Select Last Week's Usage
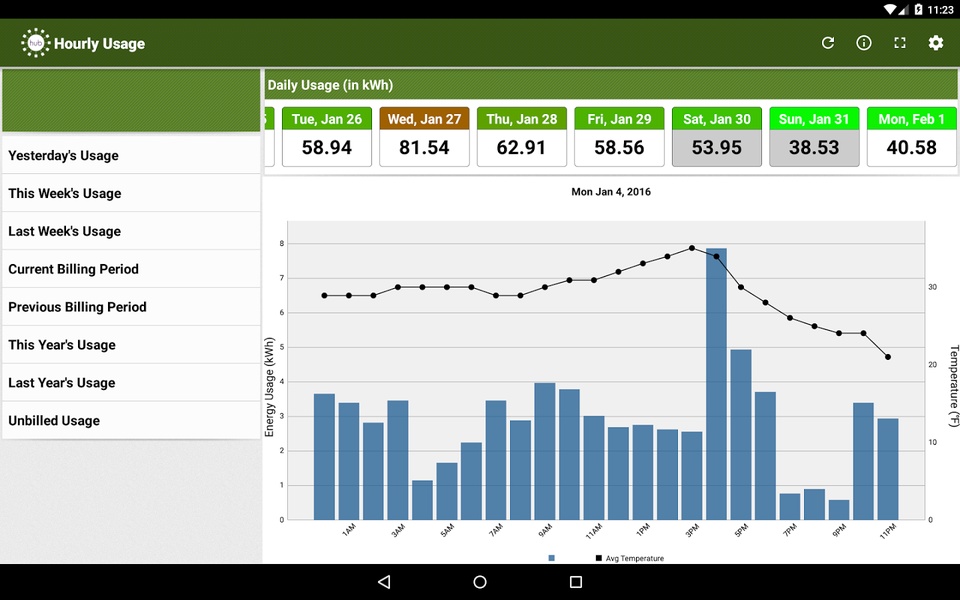The width and height of the screenshot is (960, 600). click(131, 231)
